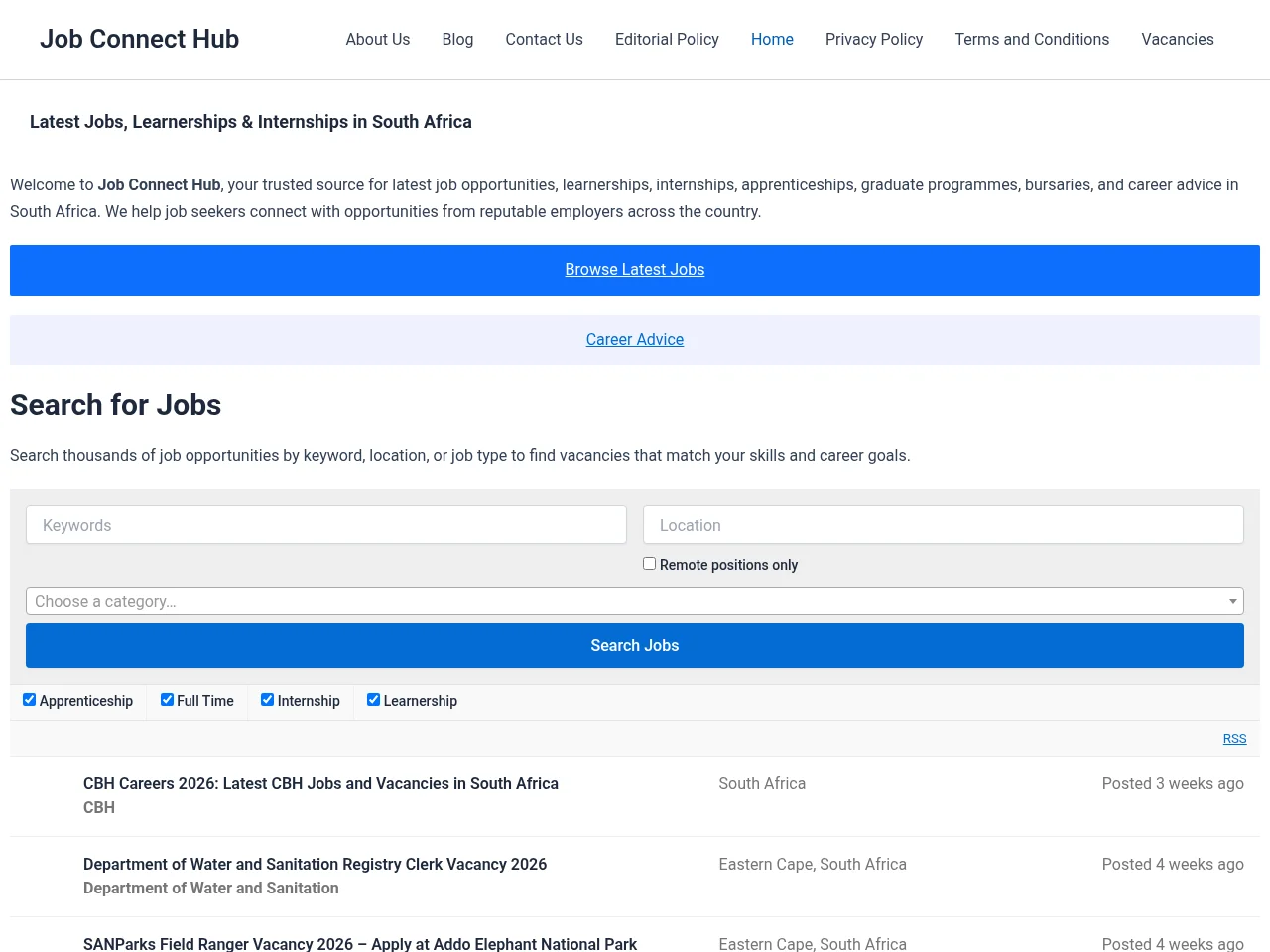Click the Browse Latest Jobs button
The width and height of the screenshot is (1270, 952).
[635, 270]
